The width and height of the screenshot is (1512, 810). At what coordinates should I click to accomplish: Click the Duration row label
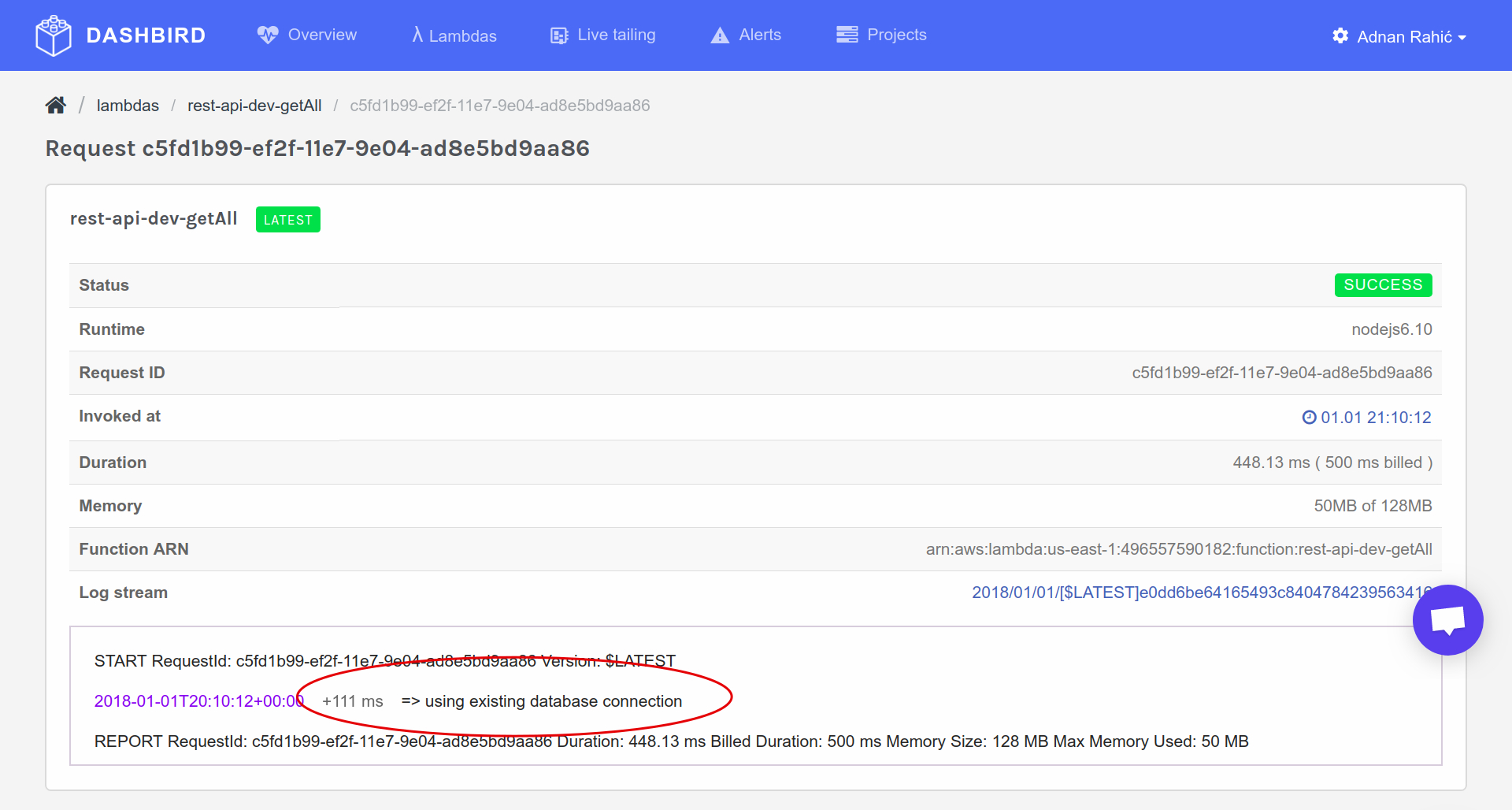(113, 463)
